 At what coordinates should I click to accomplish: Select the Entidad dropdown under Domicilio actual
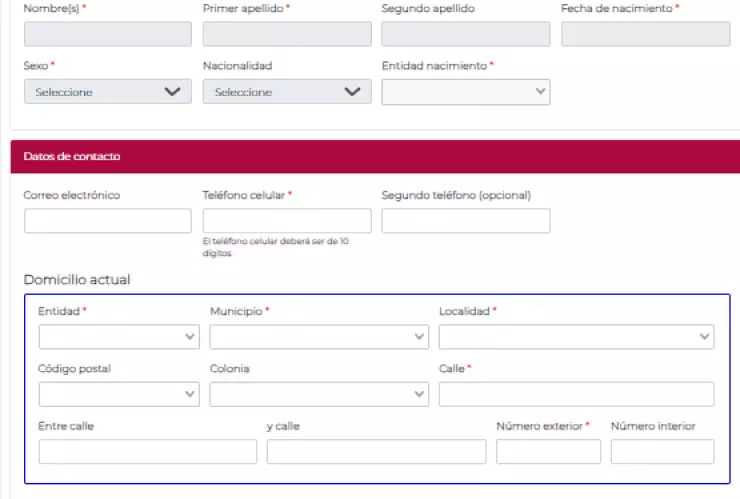click(x=118, y=337)
